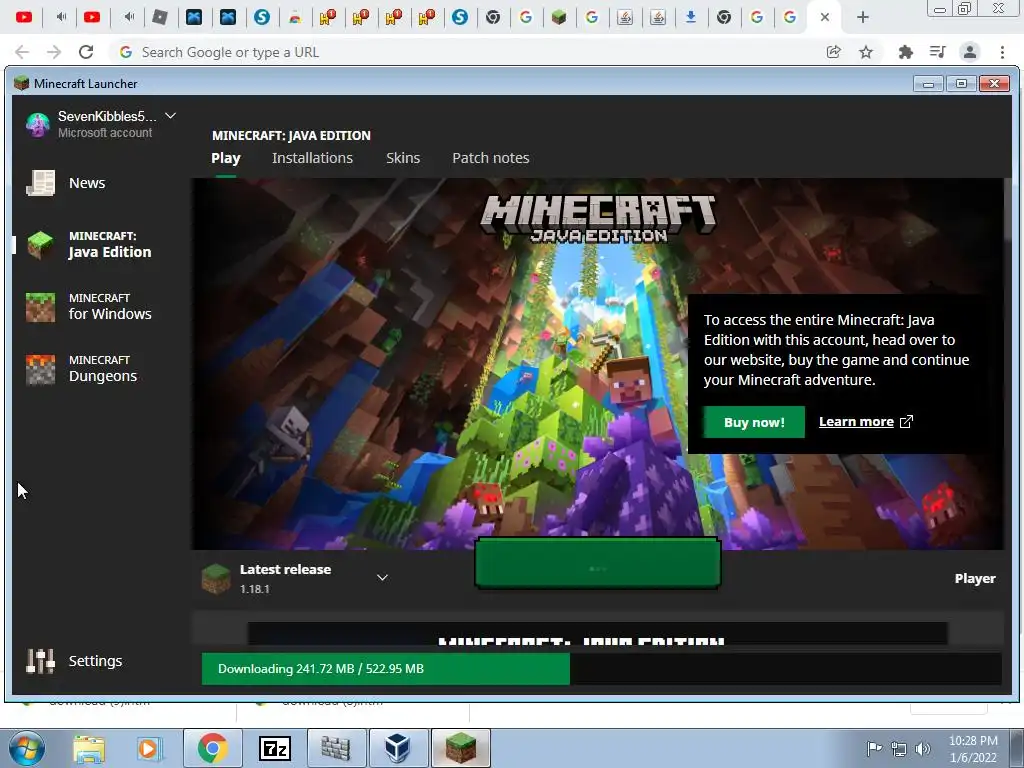This screenshot has height=768, width=1024.
Task: Click the volume speaker tray icon
Action: click(922, 749)
